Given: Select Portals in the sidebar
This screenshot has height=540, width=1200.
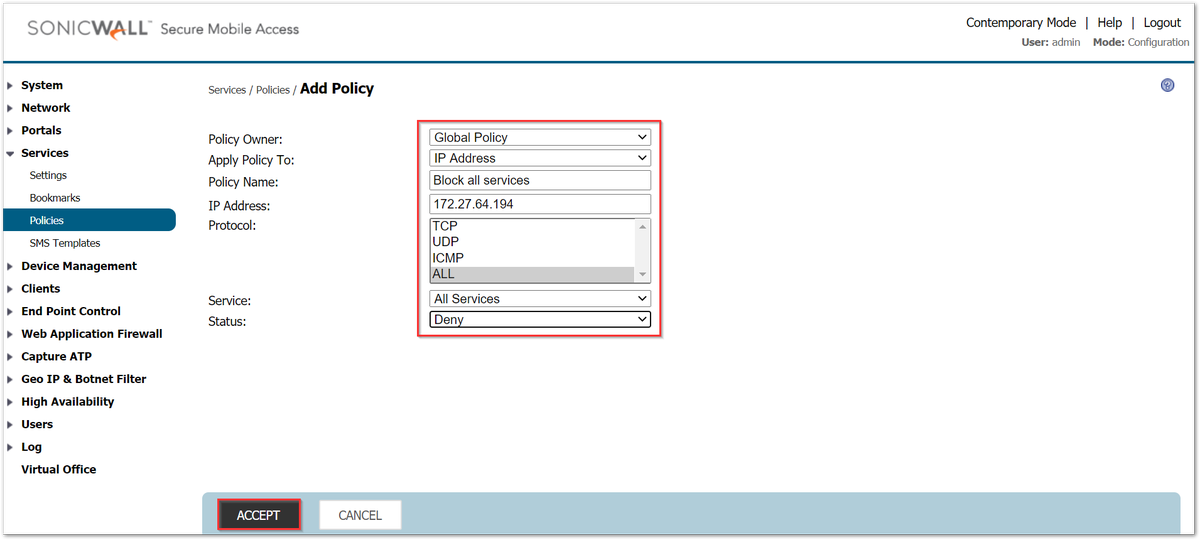Looking at the screenshot, I should [41, 131].
